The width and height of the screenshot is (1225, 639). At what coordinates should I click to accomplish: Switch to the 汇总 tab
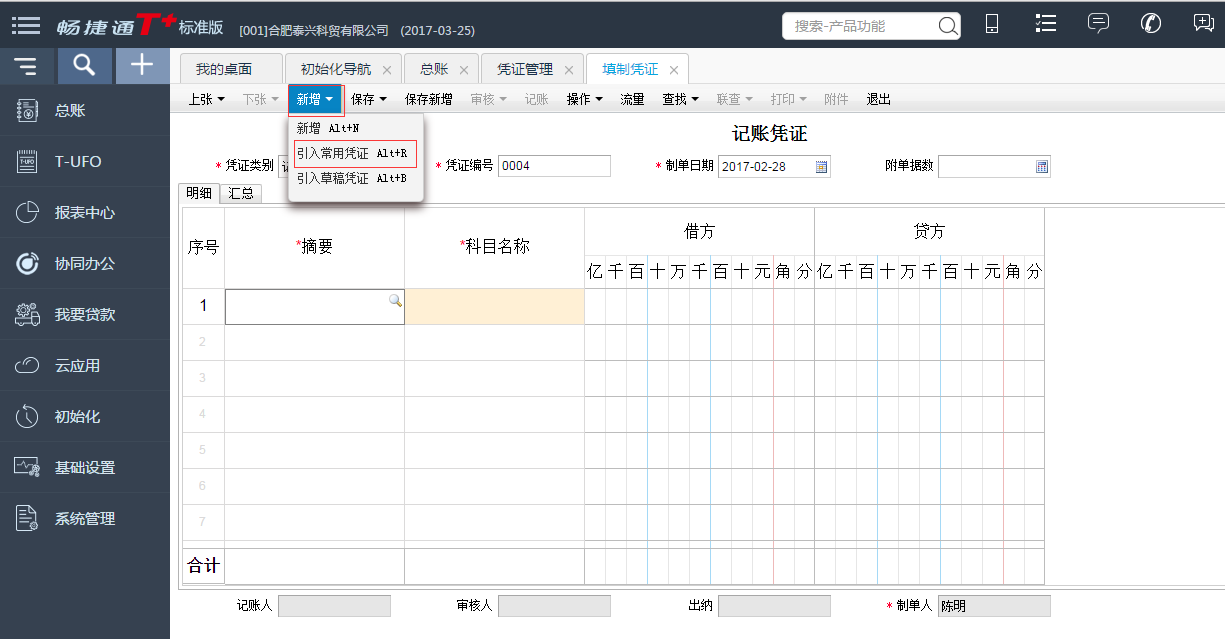[241, 193]
